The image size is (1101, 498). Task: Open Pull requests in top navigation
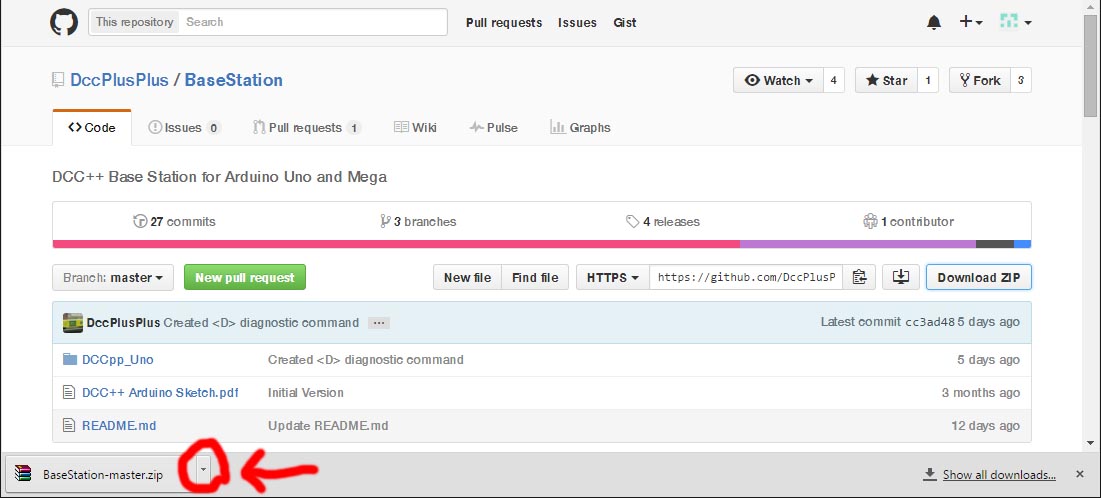click(504, 22)
